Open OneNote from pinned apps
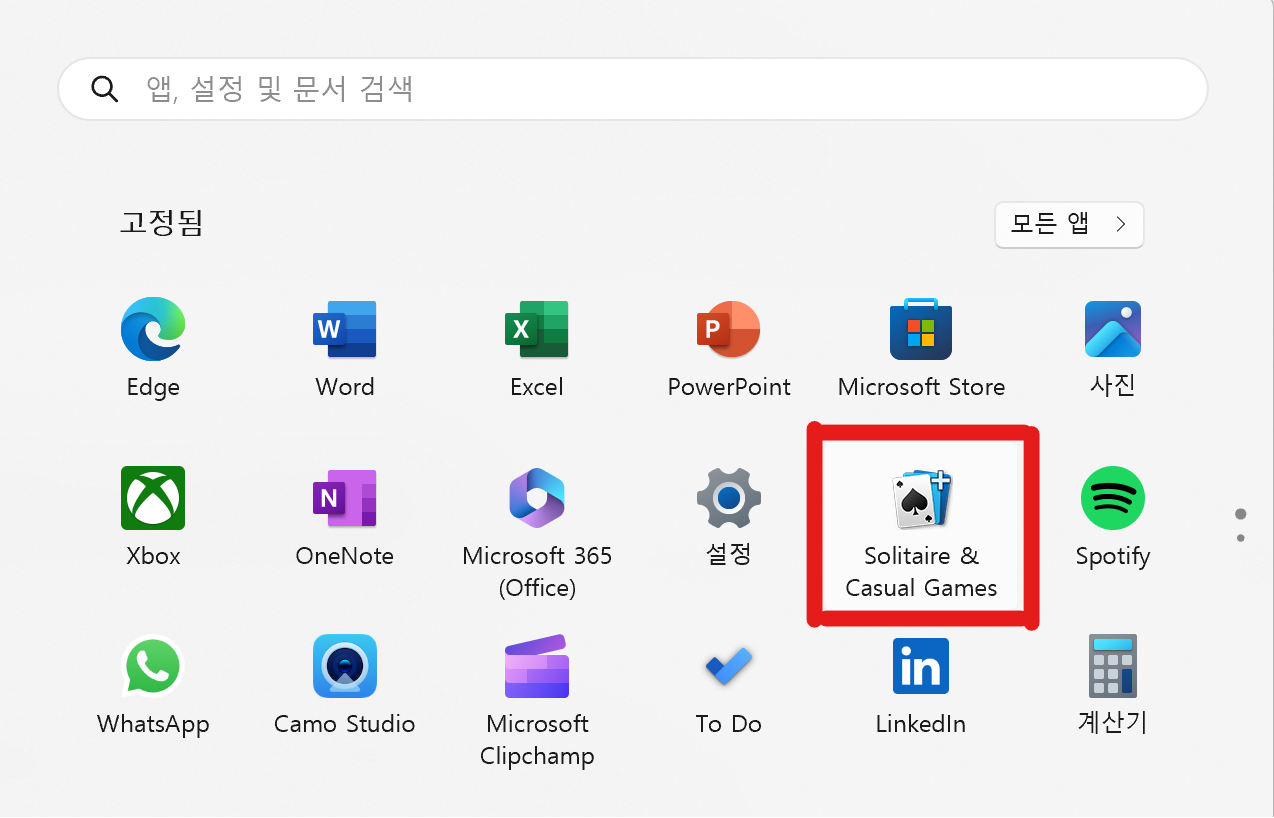 coord(345,518)
